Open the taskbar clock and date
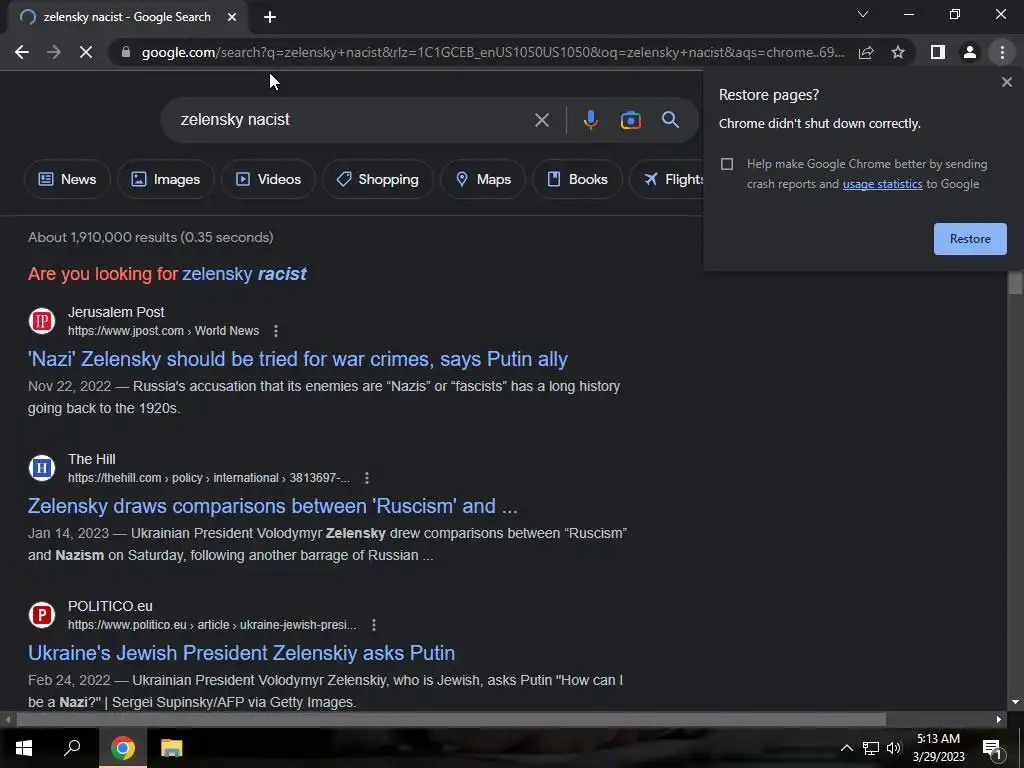 [938, 748]
